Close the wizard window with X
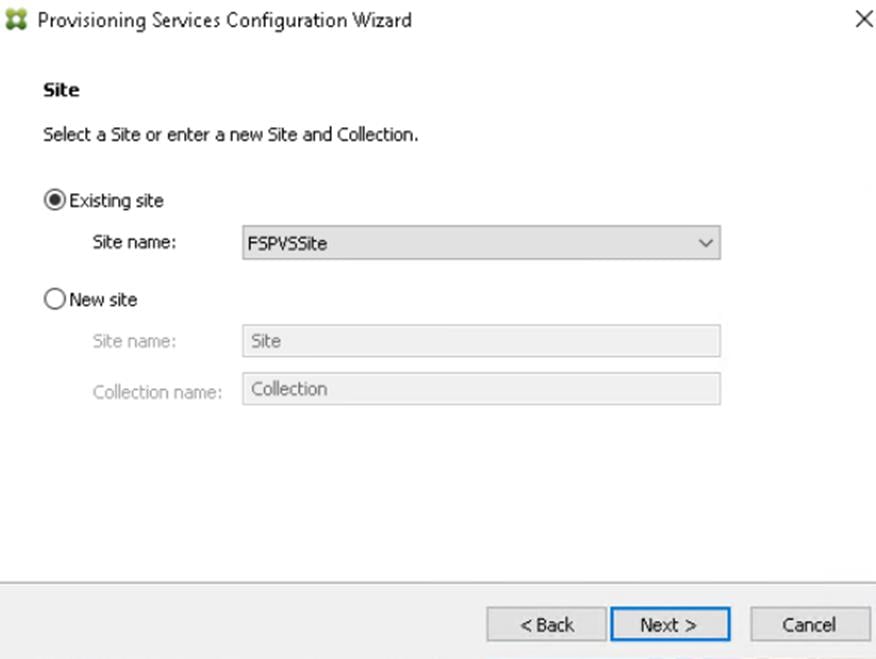876x659 pixels. 864,20
